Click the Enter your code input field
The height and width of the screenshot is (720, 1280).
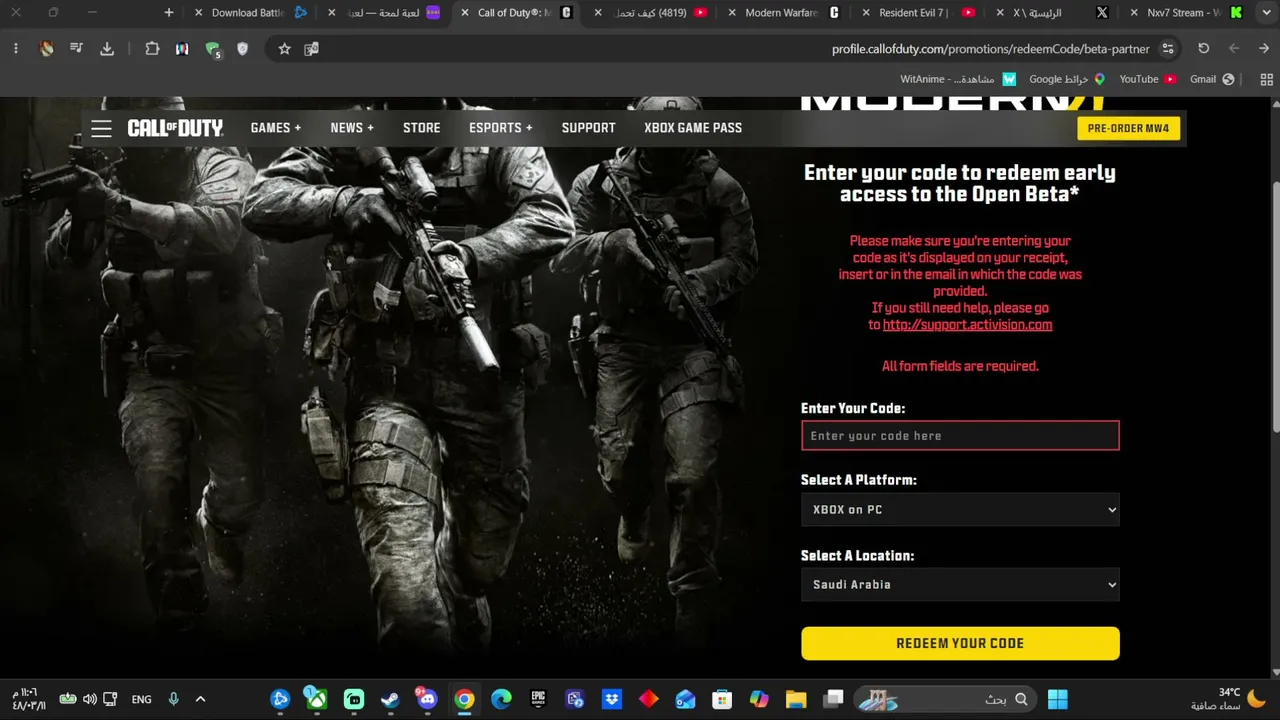tap(960, 436)
